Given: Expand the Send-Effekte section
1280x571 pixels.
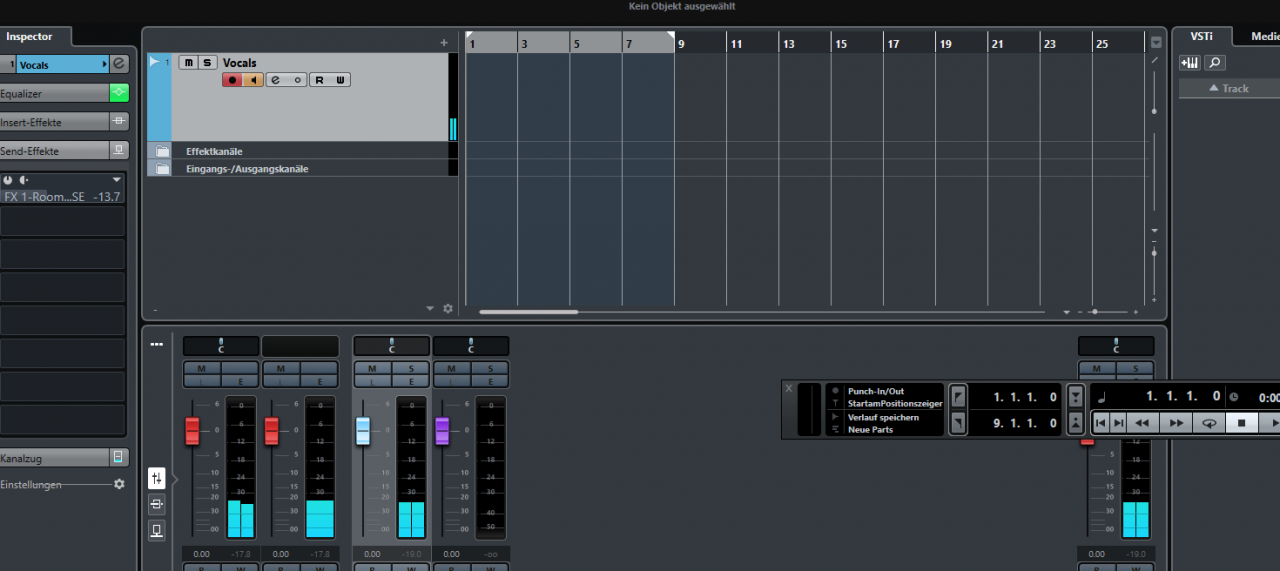Looking at the screenshot, I should point(54,151).
